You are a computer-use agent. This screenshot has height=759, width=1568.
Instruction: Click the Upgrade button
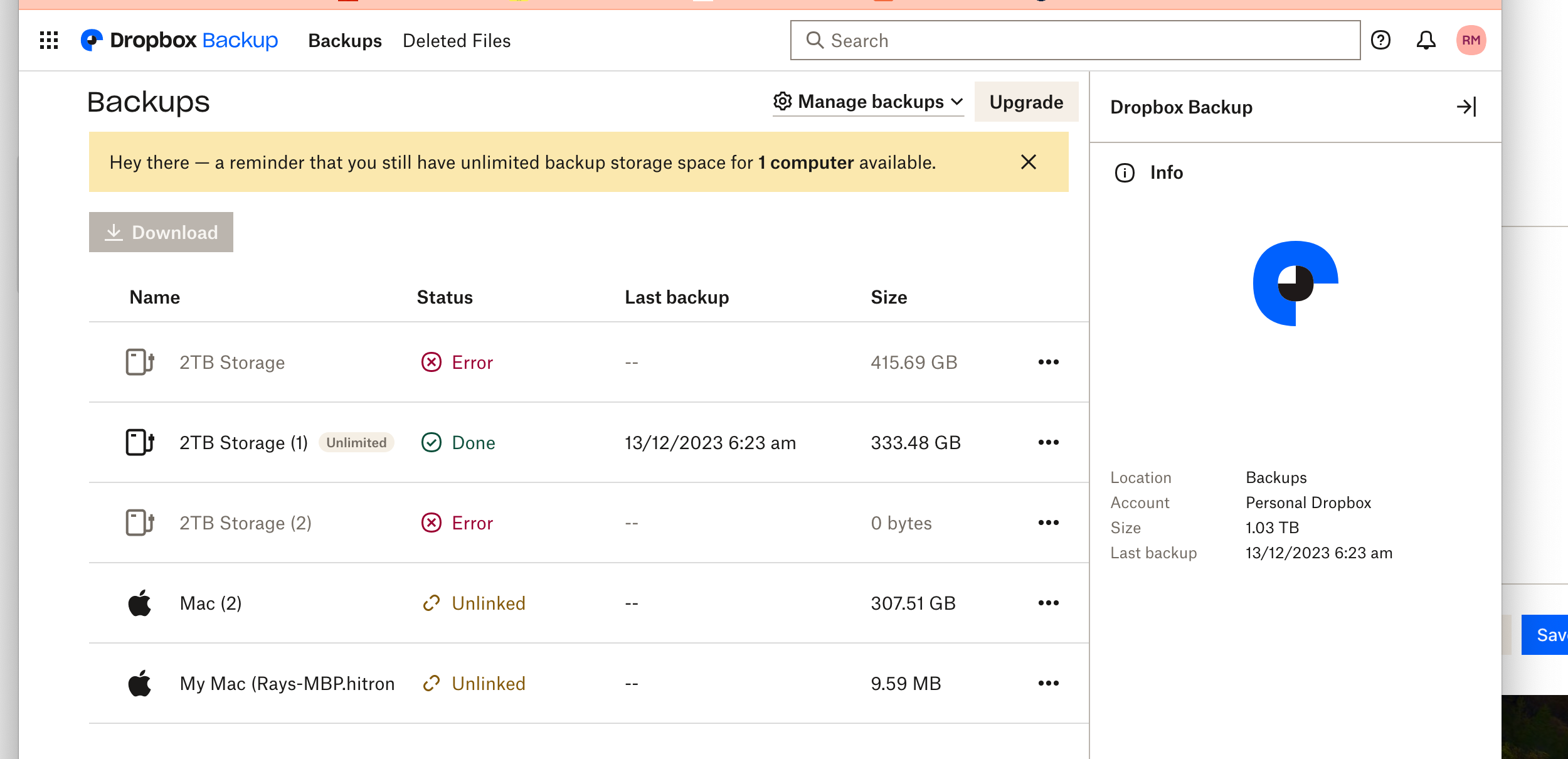[1026, 102]
